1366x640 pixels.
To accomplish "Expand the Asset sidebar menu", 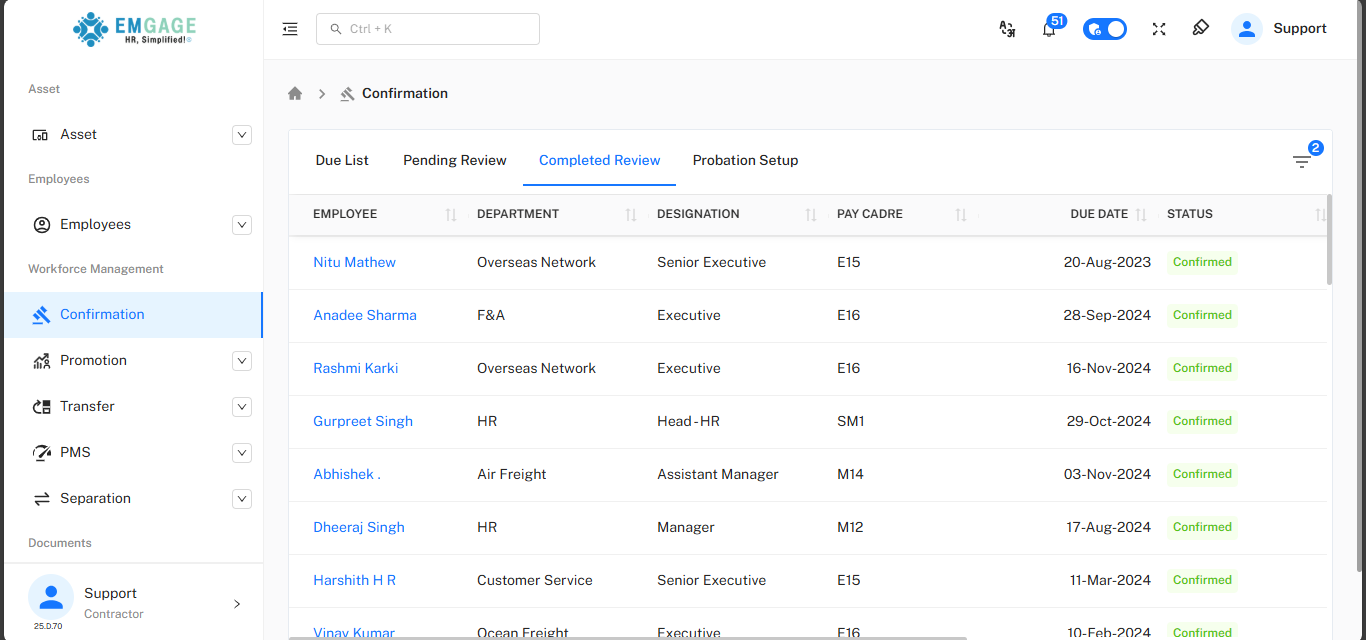I will click(241, 135).
